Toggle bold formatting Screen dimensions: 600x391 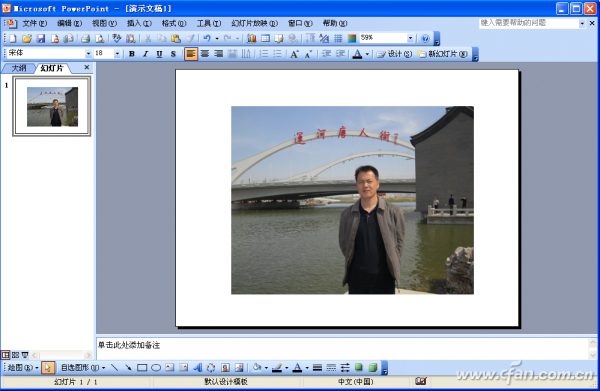132,54
